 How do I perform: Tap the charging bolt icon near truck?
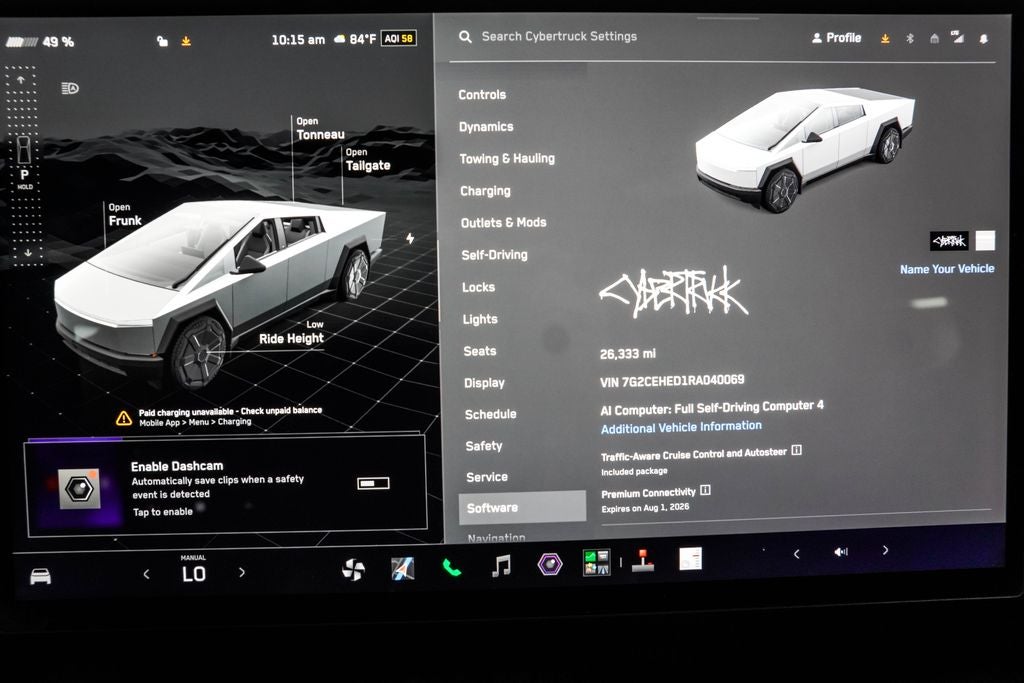pyautogui.click(x=410, y=238)
